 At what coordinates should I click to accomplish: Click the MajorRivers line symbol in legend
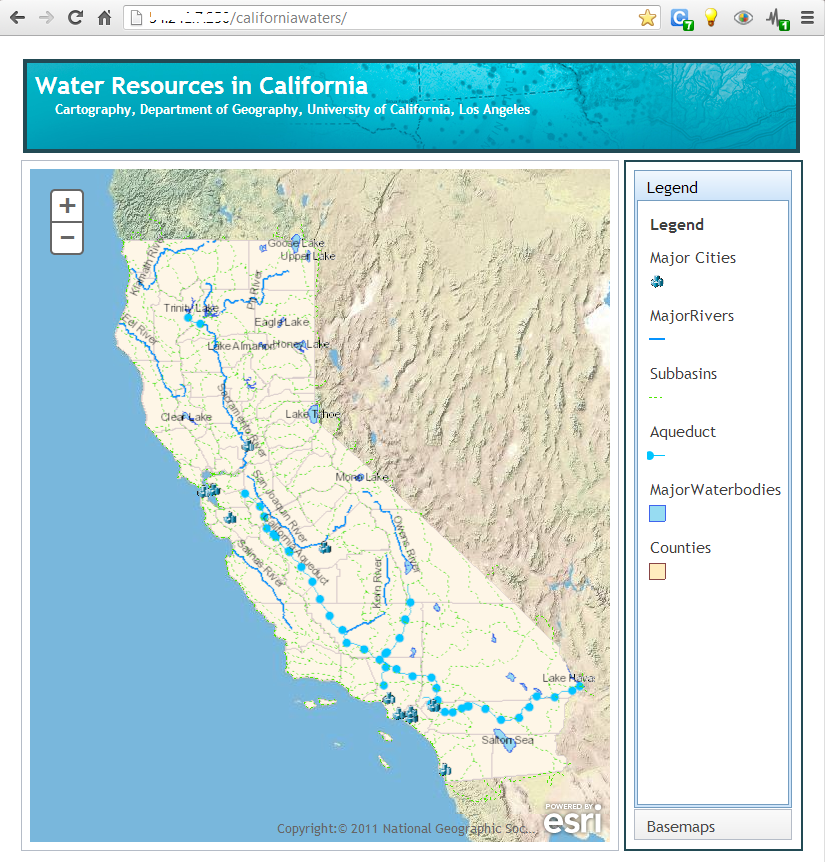tap(656, 339)
